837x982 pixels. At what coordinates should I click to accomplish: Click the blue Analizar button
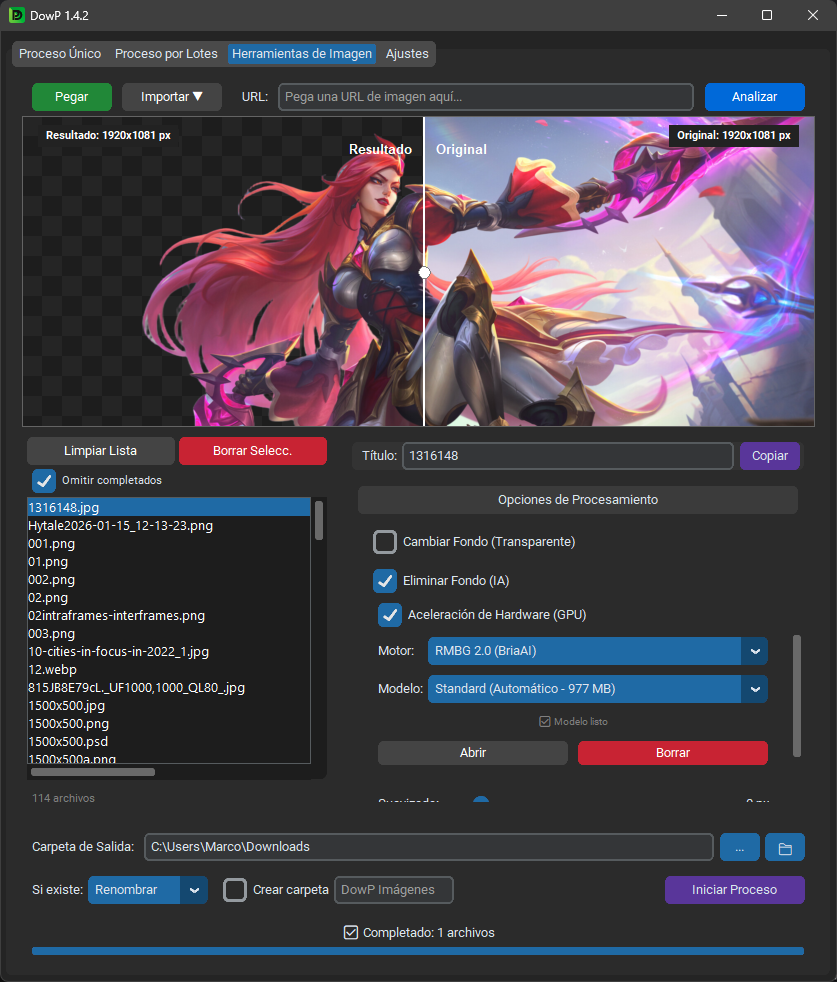click(754, 97)
